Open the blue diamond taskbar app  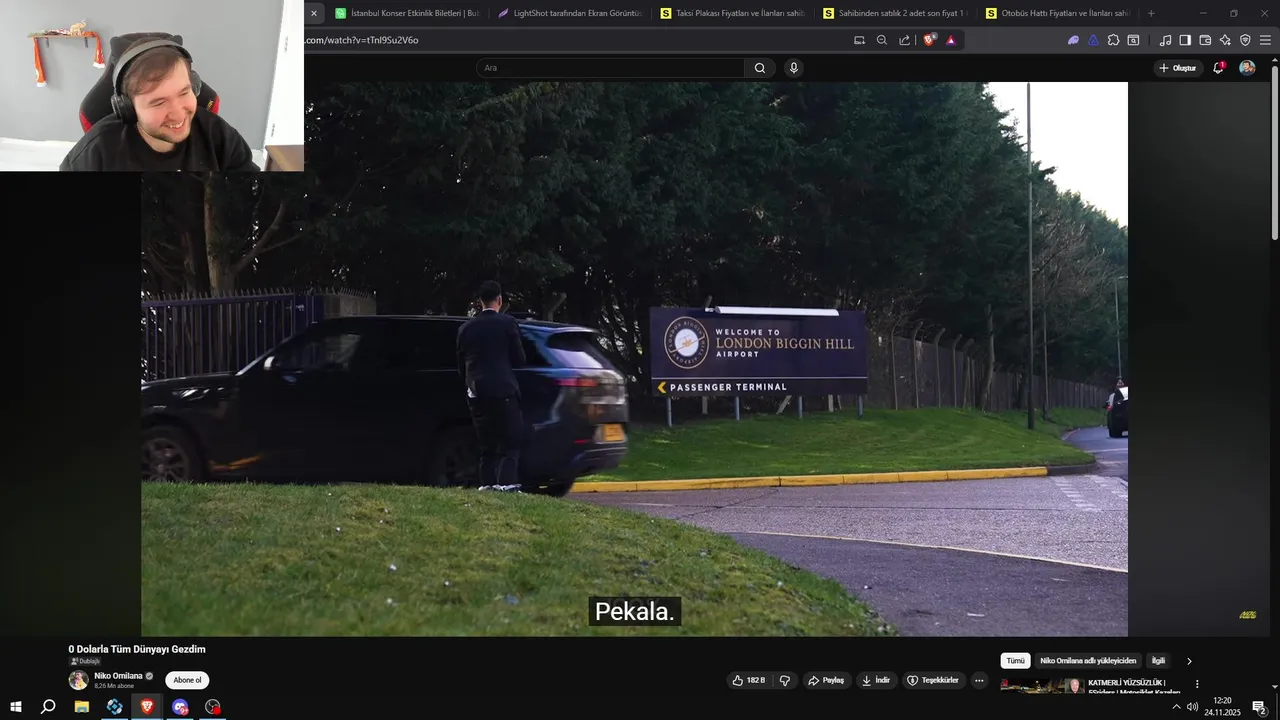click(x=115, y=707)
